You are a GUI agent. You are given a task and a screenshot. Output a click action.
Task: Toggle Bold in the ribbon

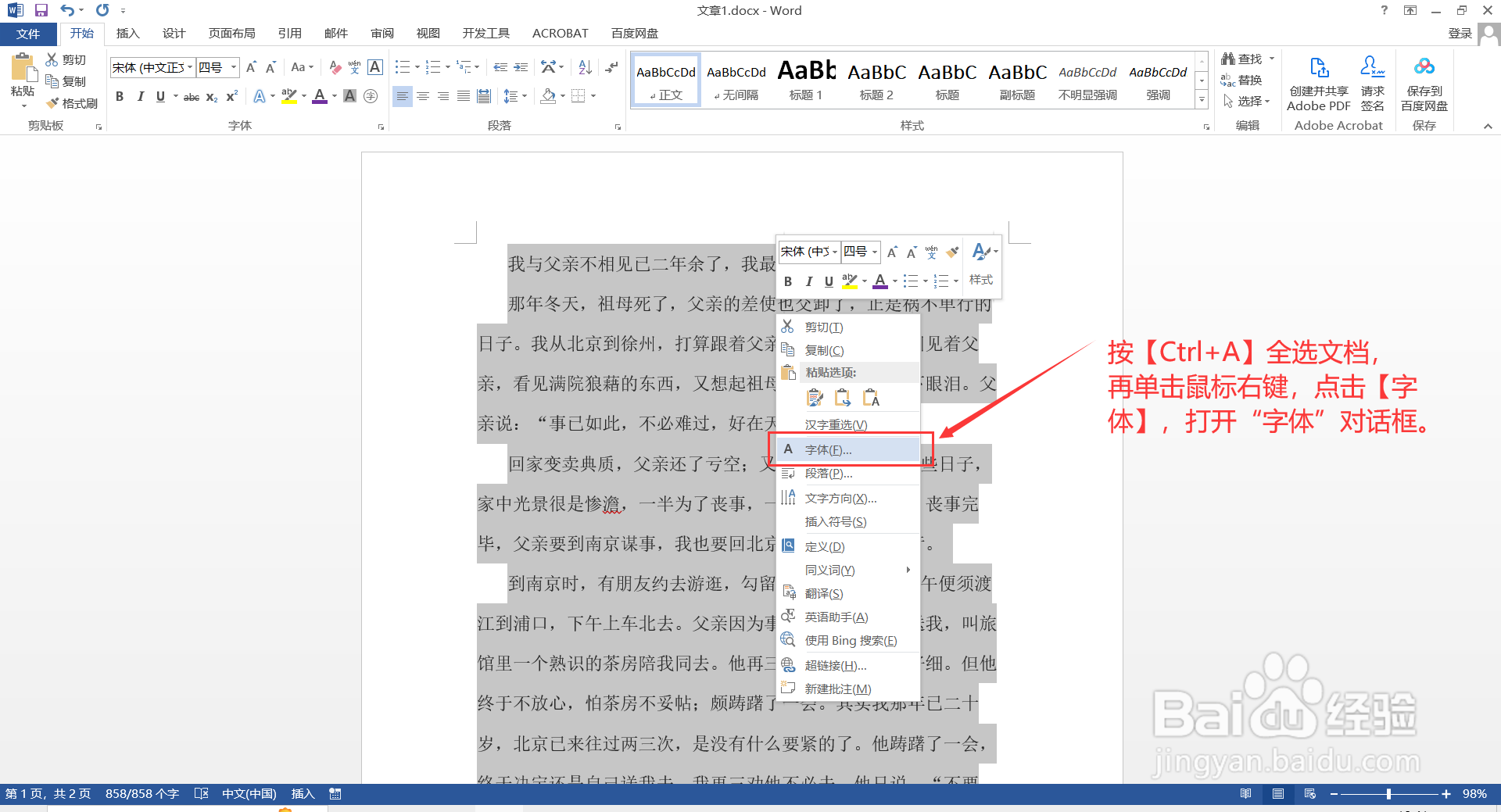[x=120, y=96]
